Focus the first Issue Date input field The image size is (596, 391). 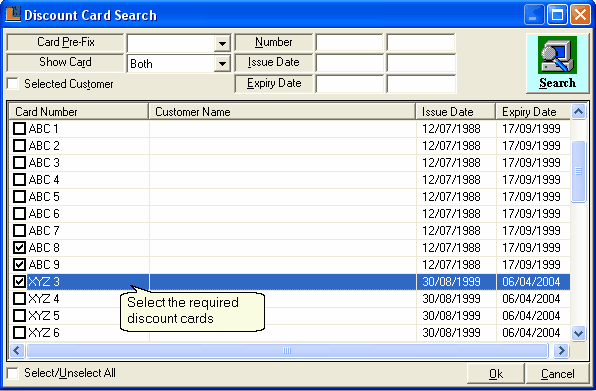[x=349, y=63]
